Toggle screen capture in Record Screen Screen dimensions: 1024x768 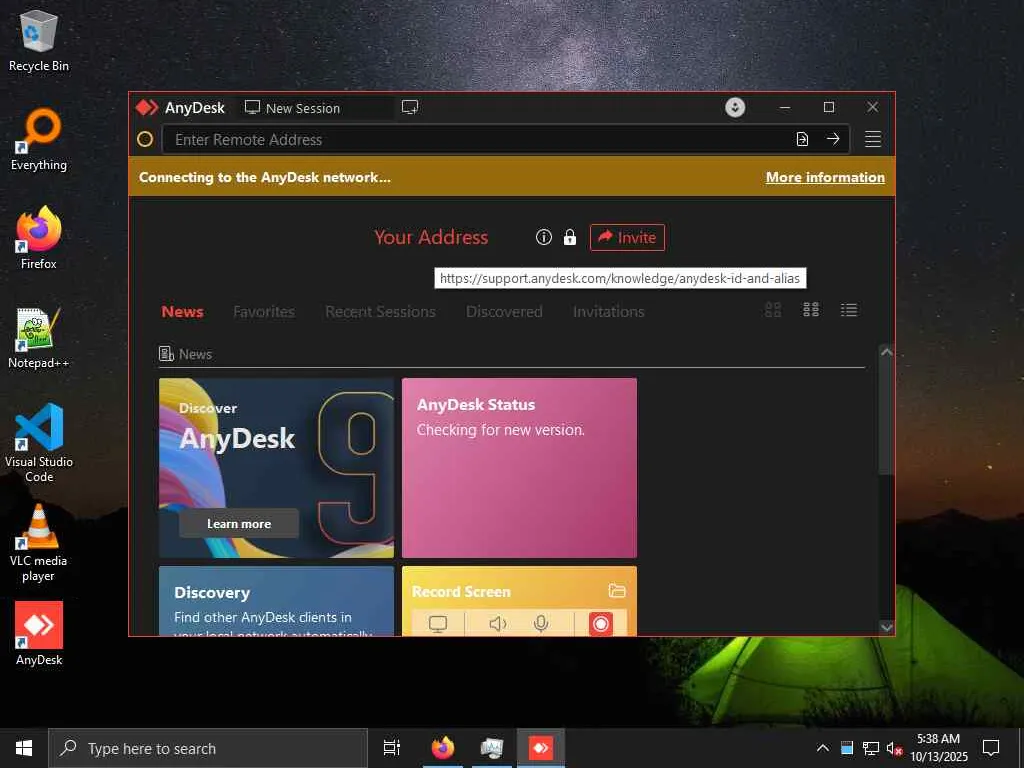pos(438,624)
